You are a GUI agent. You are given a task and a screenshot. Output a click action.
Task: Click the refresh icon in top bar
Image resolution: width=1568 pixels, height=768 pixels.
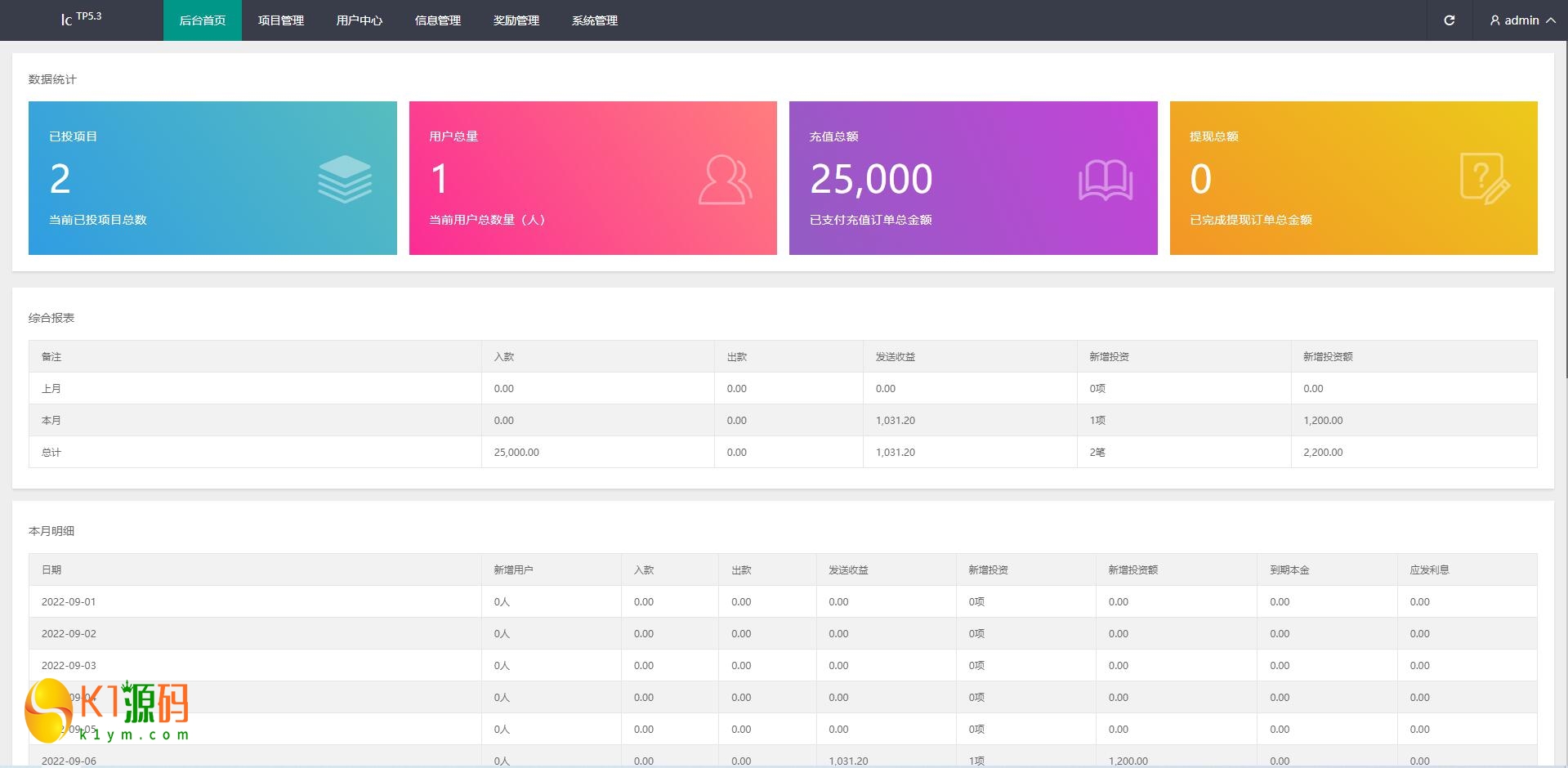[x=1449, y=20]
